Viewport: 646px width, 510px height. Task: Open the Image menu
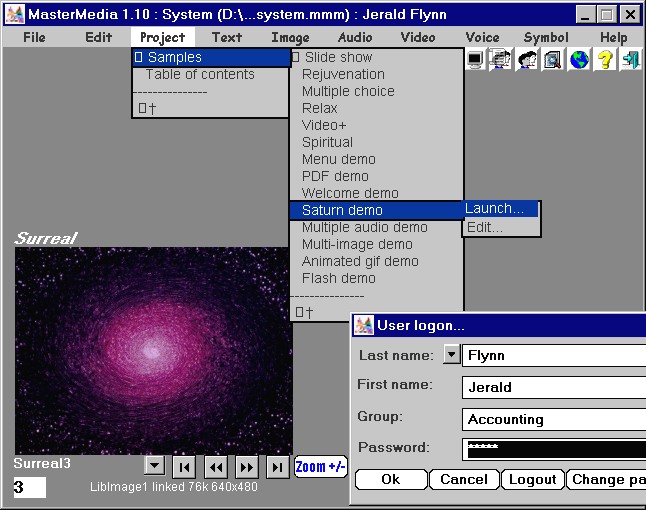[x=290, y=37]
